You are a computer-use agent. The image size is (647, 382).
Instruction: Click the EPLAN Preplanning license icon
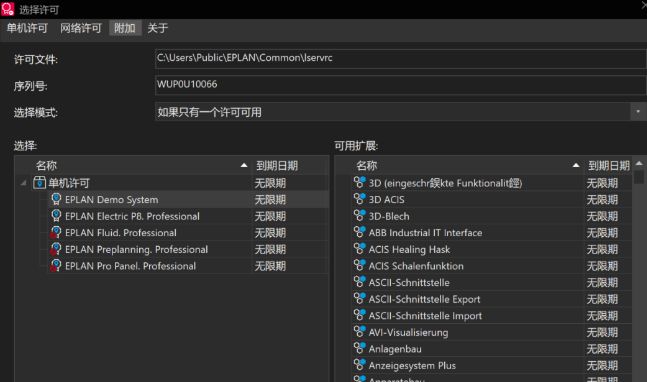[56, 249]
